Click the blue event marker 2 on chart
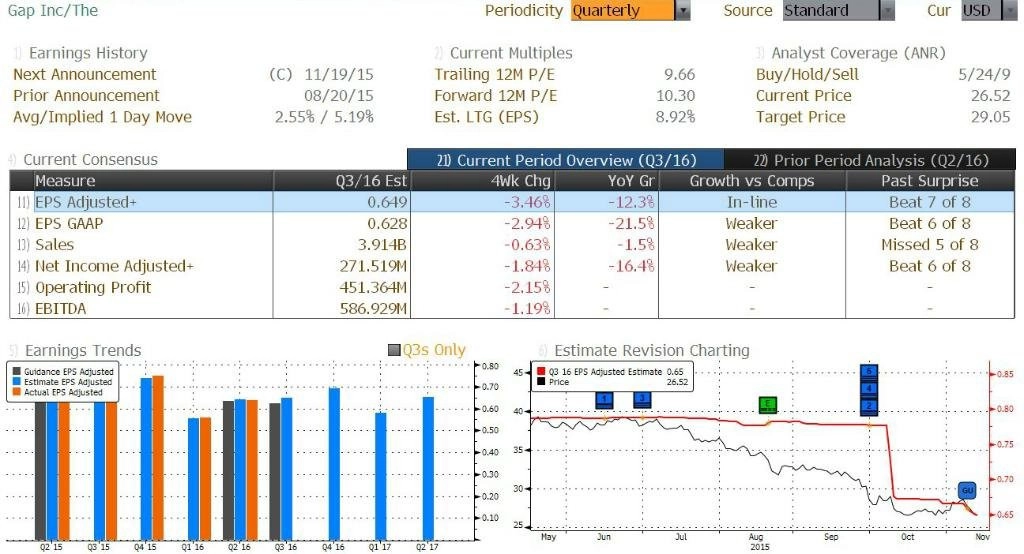This screenshot has height=554, width=1024. (869, 406)
